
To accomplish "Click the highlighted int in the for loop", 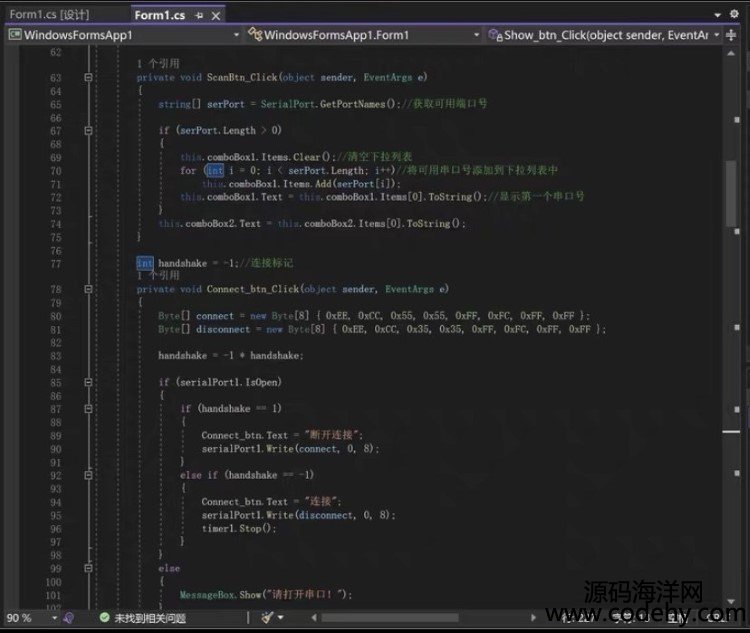I will tap(215, 170).
